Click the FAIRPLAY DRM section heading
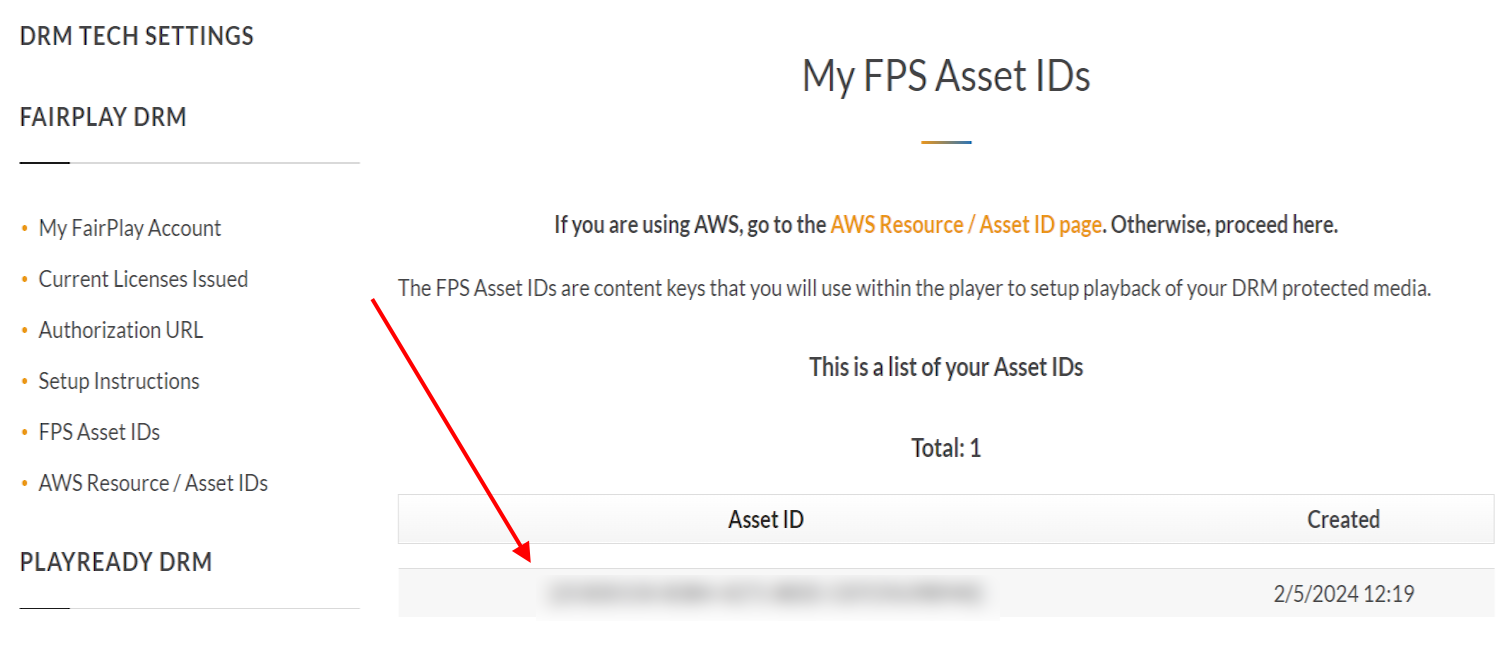1506x656 pixels. 103,117
